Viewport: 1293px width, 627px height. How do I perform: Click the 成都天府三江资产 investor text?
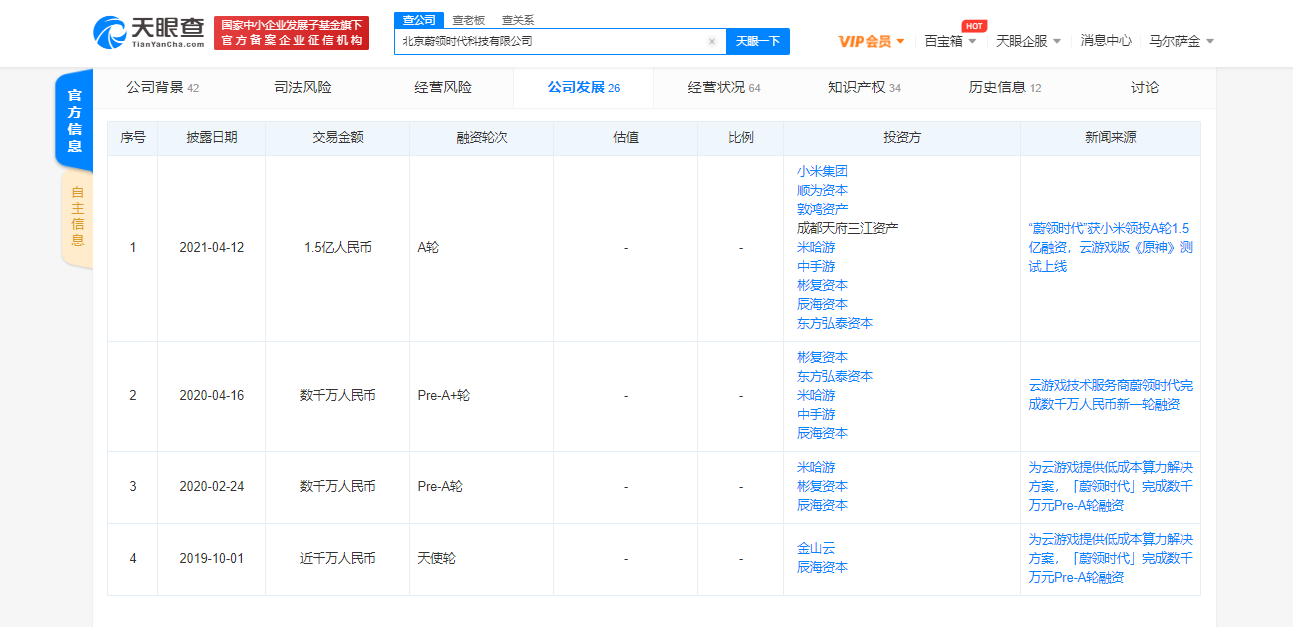point(848,228)
